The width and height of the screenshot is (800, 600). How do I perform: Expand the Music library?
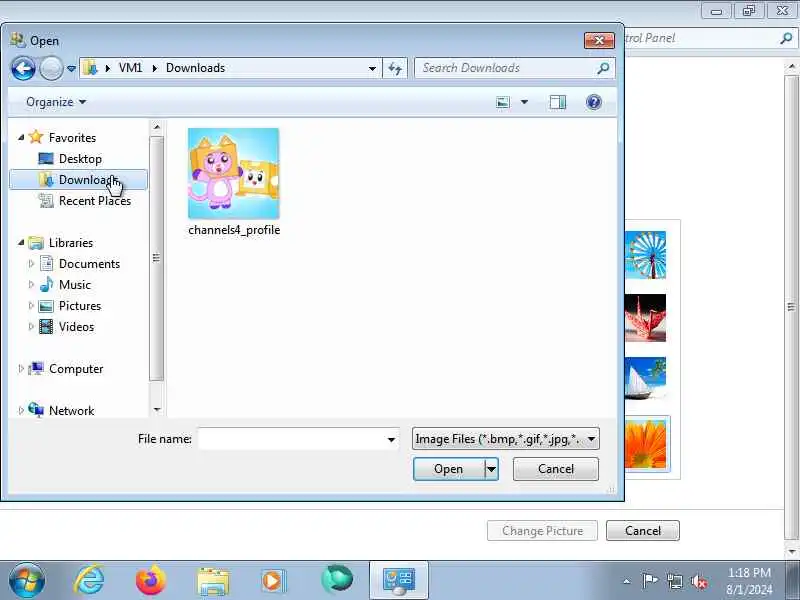31,285
